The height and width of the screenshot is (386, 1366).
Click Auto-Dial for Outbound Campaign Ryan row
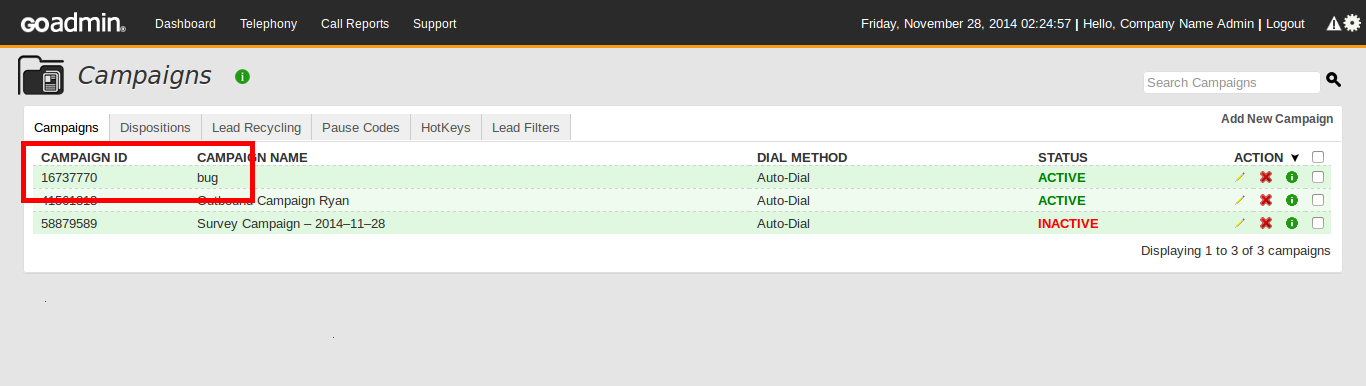(783, 200)
